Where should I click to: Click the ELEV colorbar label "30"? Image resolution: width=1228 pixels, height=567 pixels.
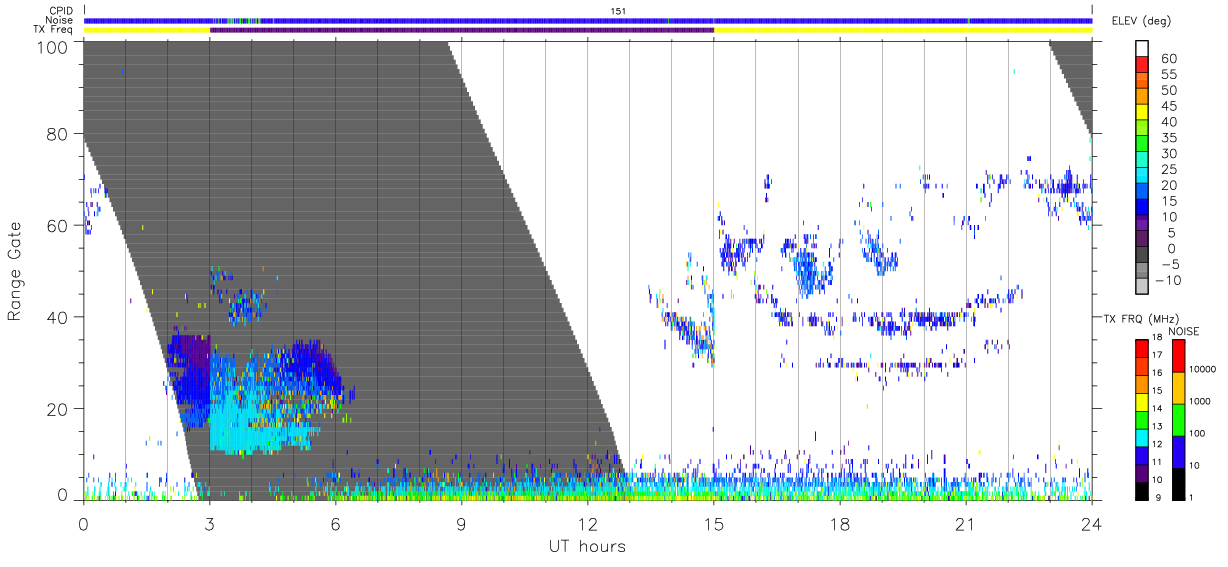pyautogui.click(x=1168, y=154)
